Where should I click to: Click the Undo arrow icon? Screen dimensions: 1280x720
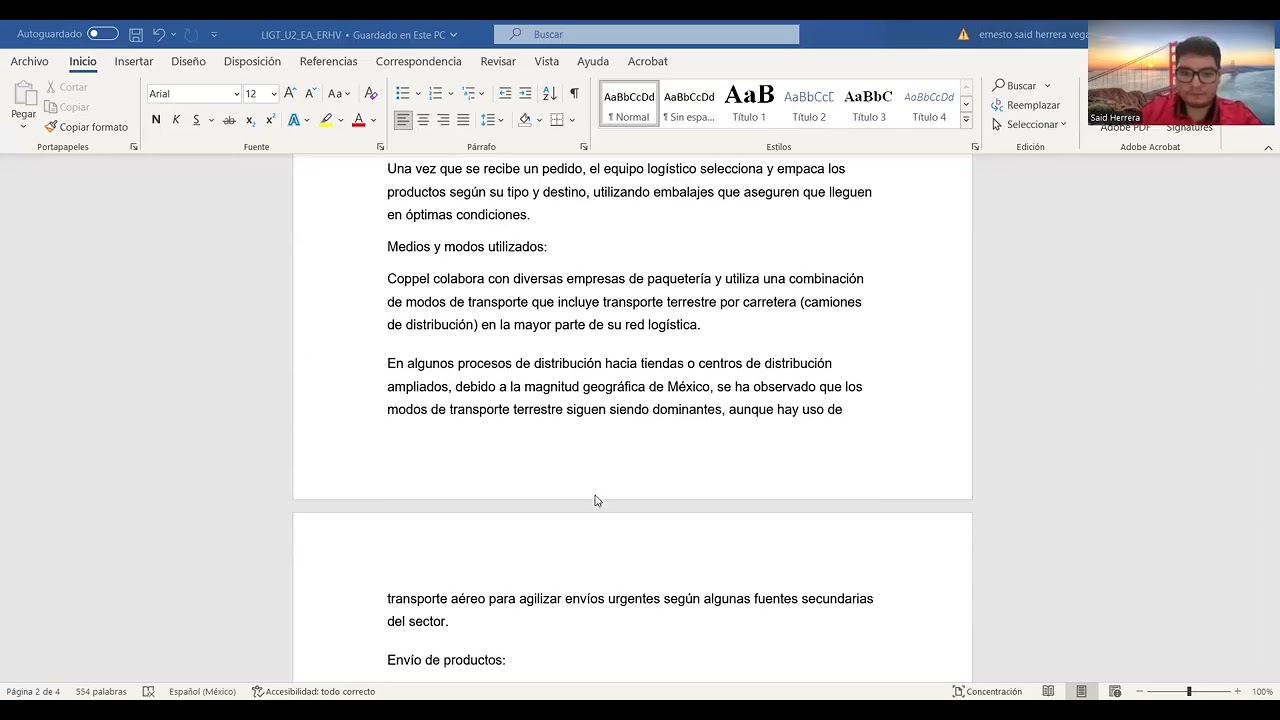(x=158, y=34)
